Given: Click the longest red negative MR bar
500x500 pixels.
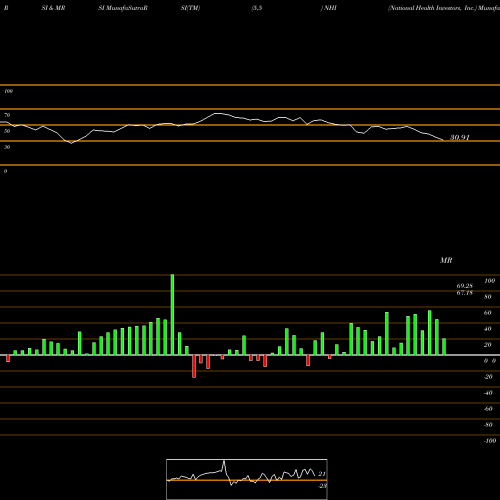Looking at the screenshot, I should tap(194, 366).
